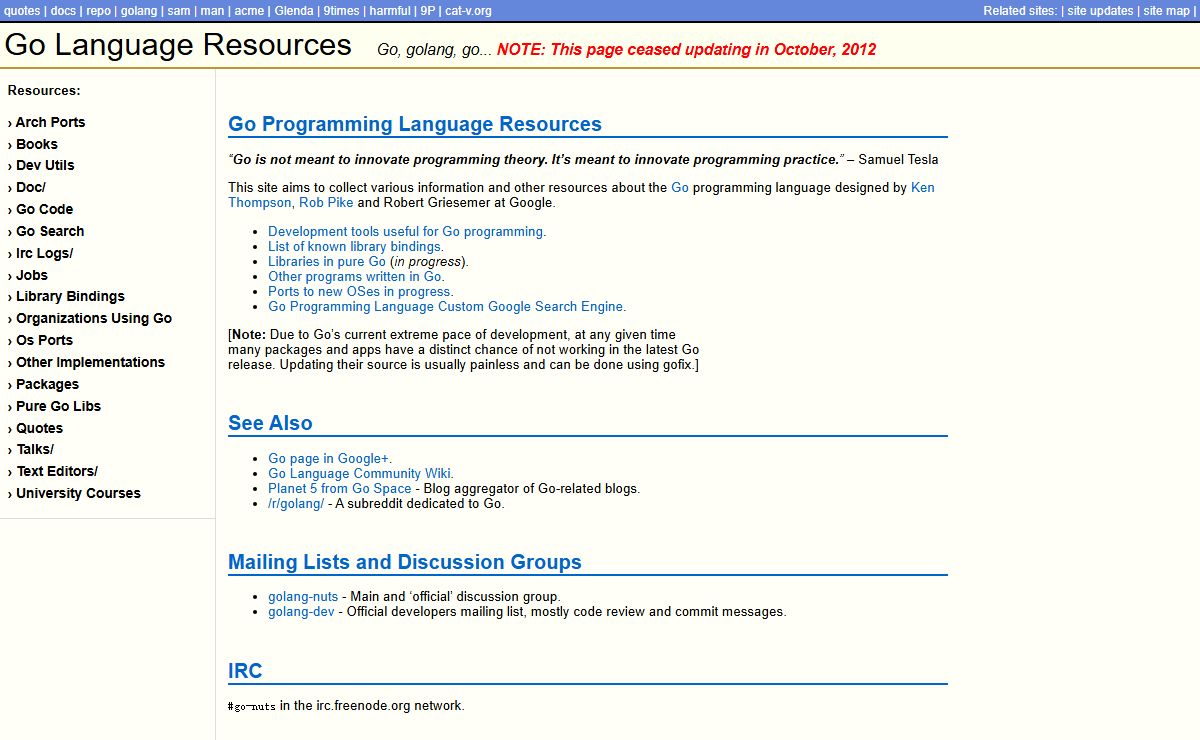The width and height of the screenshot is (1200, 740).
Task: Open man in the top navigation
Action: coord(212,11)
